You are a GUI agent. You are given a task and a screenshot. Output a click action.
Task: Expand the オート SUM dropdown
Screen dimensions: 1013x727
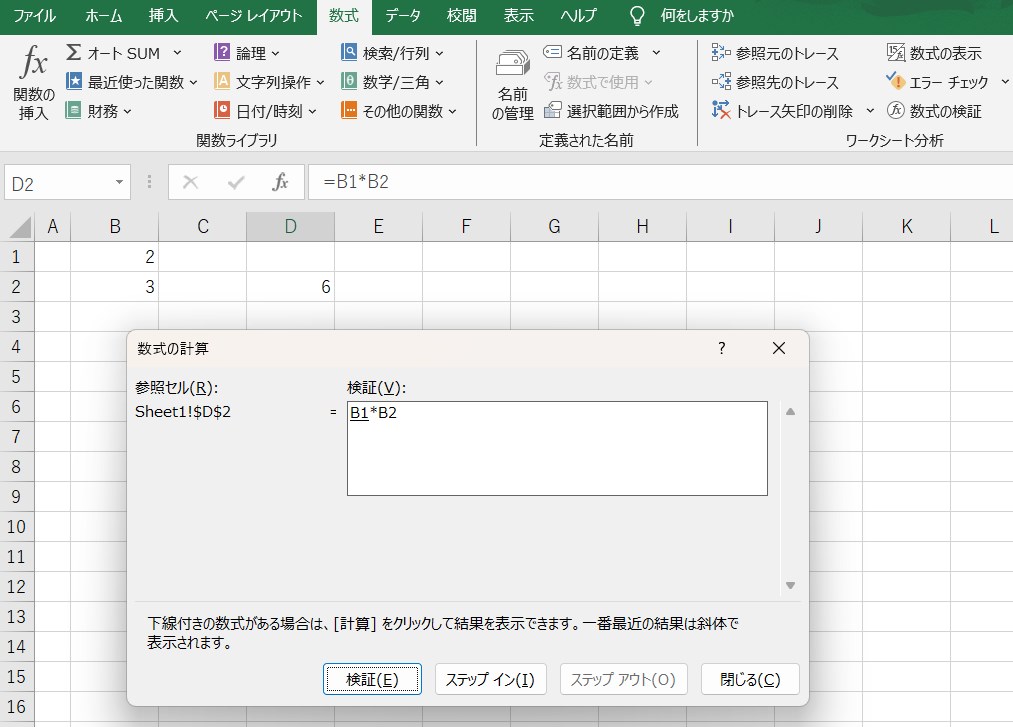[x=177, y=53]
